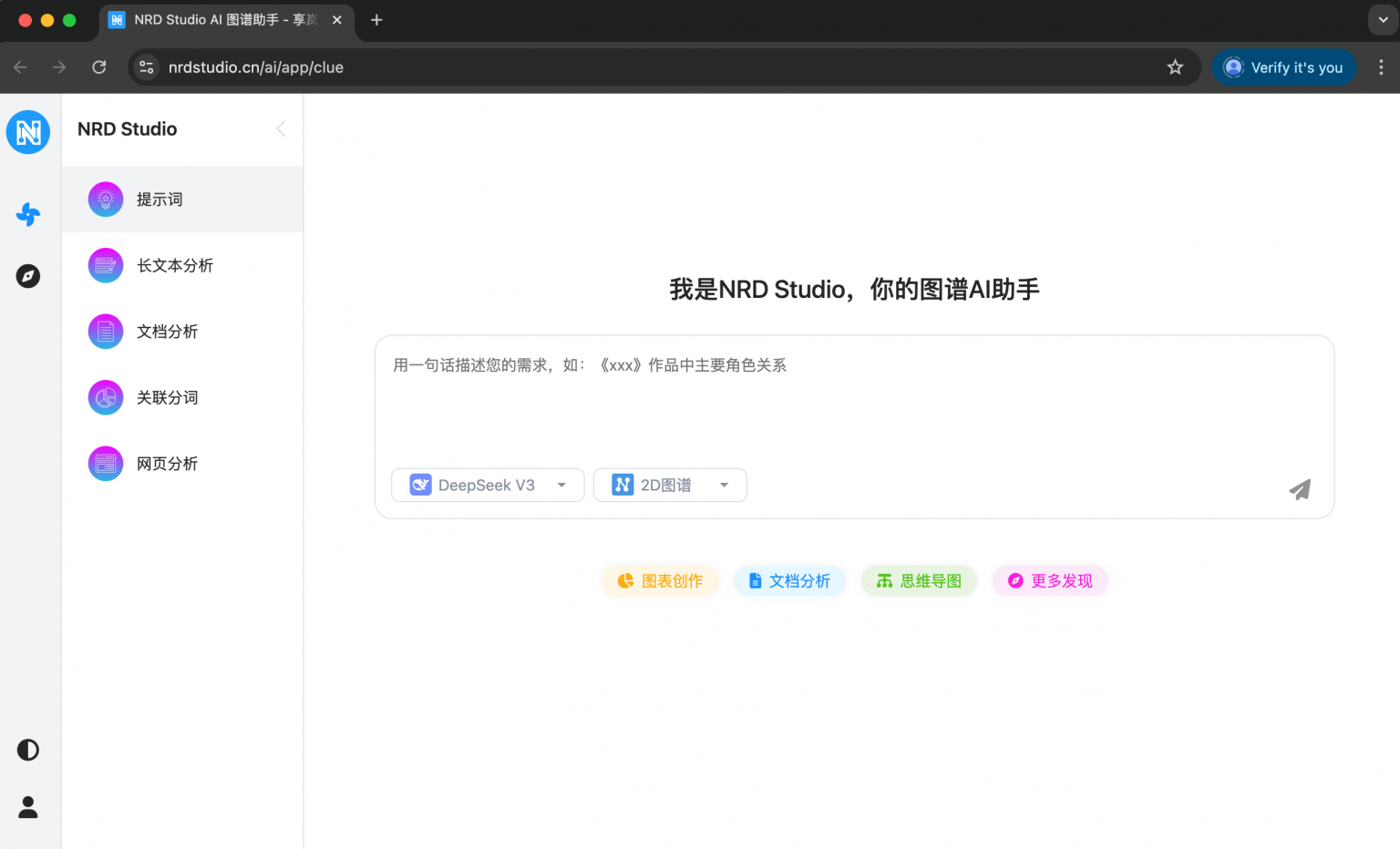Go back in browser history
This screenshot has height=849, width=1400.
[x=20, y=66]
